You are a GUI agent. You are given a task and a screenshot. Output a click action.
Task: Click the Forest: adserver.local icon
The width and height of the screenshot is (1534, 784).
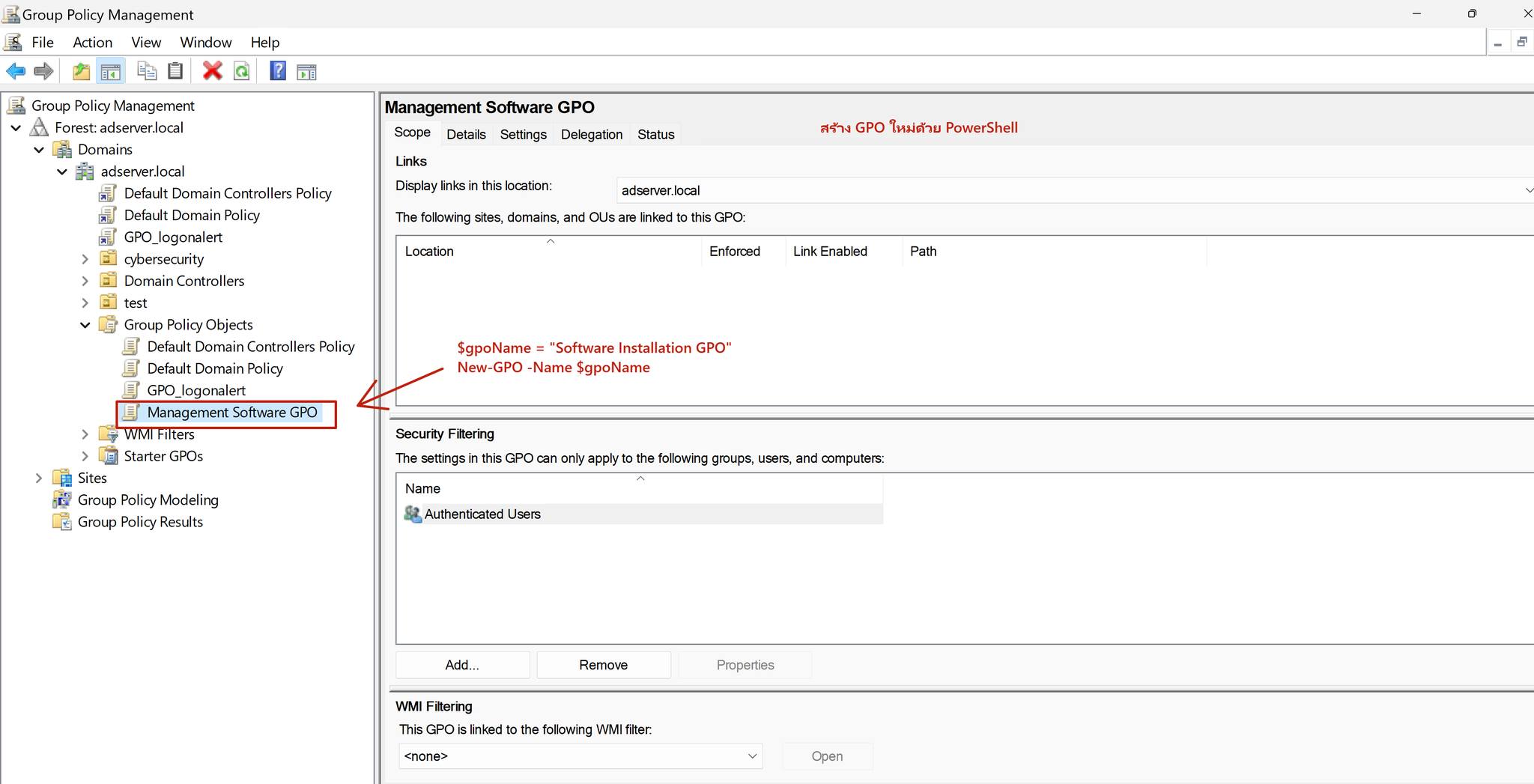coord(39,127)
